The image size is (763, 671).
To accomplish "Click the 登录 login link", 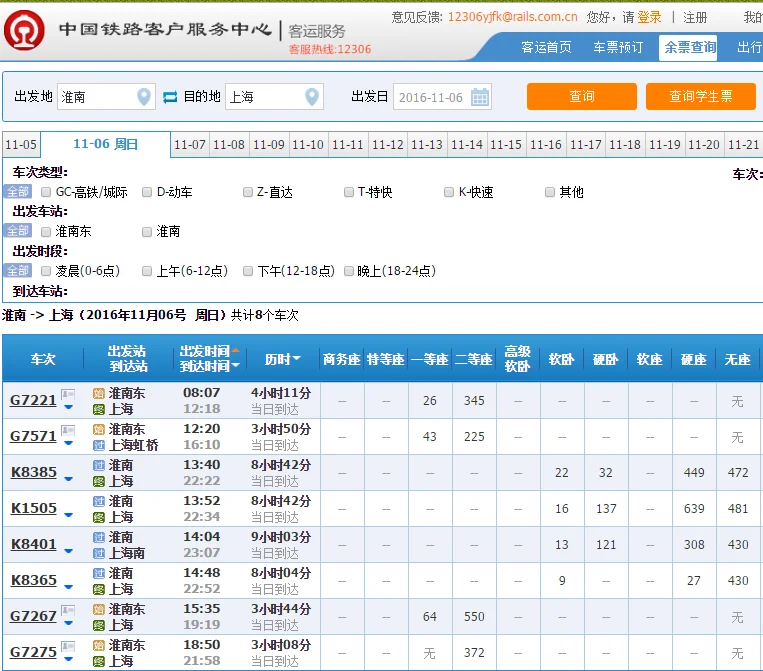I will coord(649,18).
